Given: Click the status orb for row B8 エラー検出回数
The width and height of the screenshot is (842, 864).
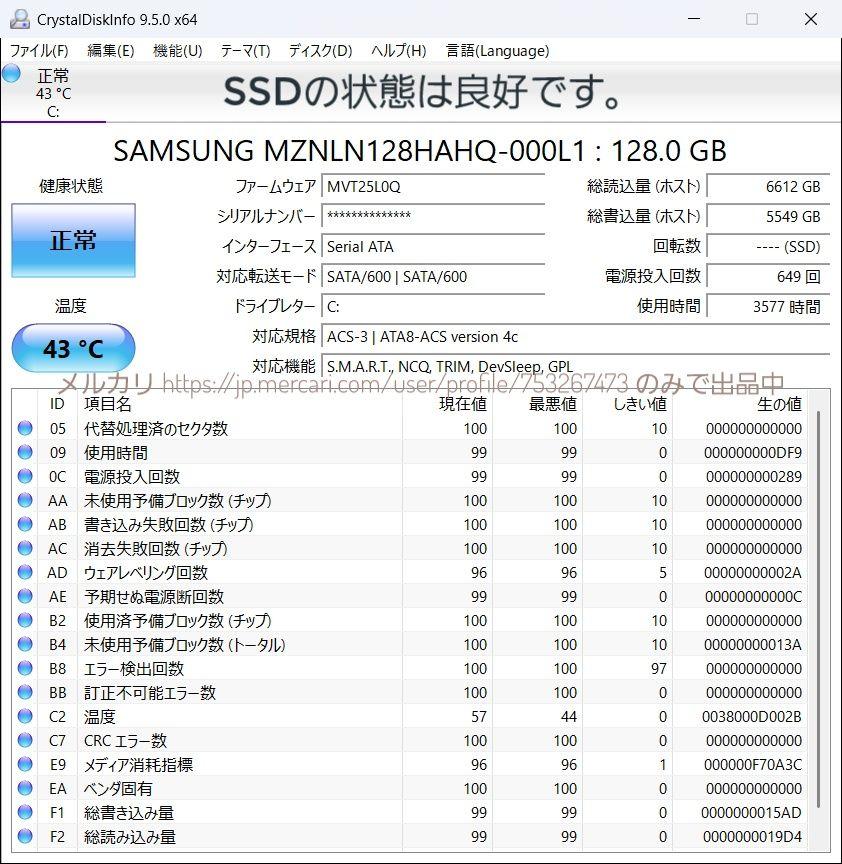Looking at the screenshot, I should pos(25,668).
